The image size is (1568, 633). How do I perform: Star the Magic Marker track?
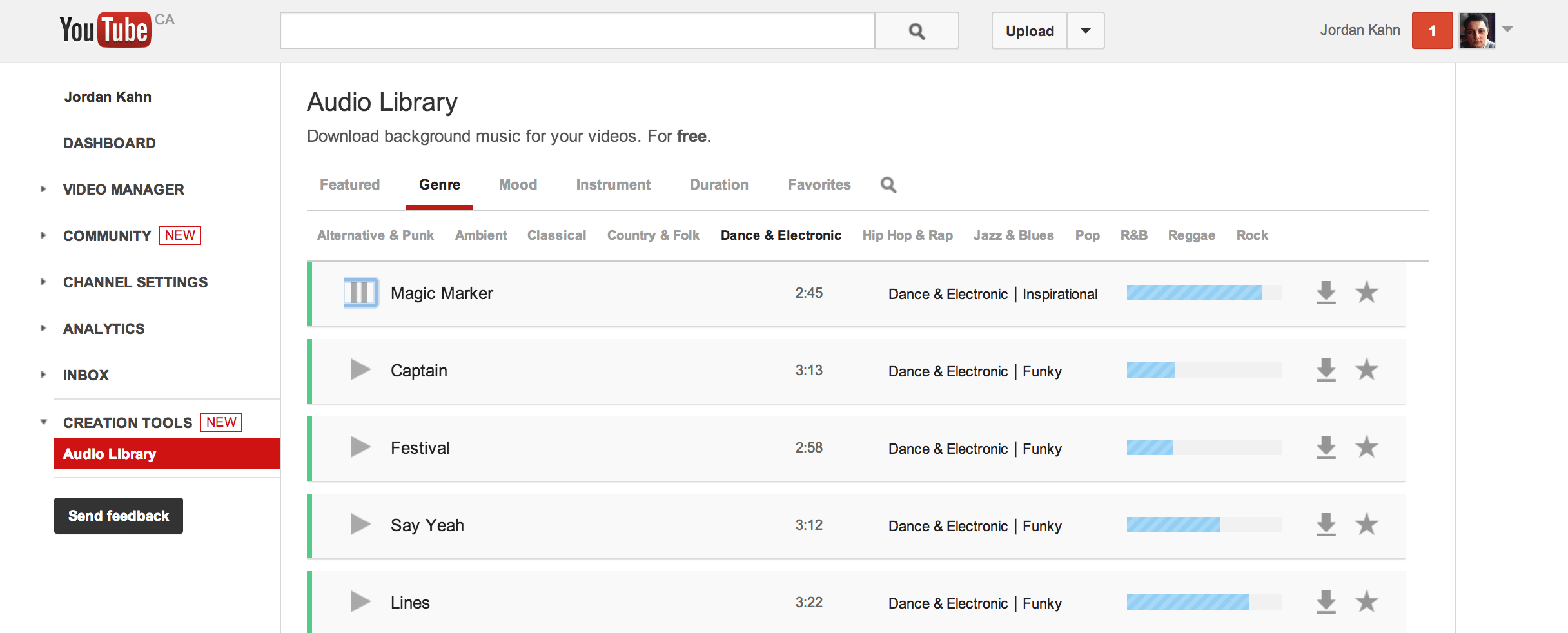pyautogui.click(x=1367, y=293)
